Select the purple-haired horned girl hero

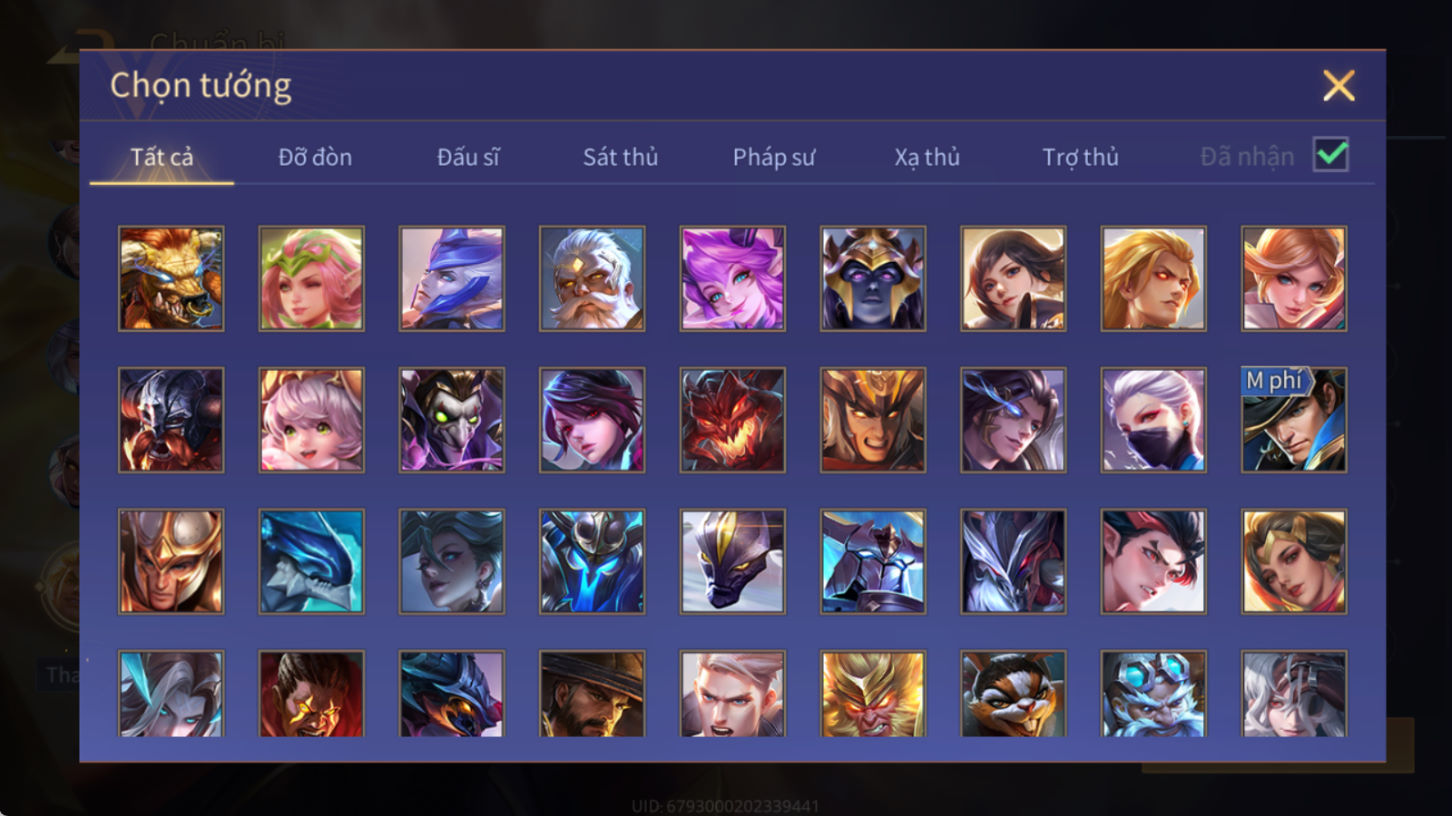(733, 278)
